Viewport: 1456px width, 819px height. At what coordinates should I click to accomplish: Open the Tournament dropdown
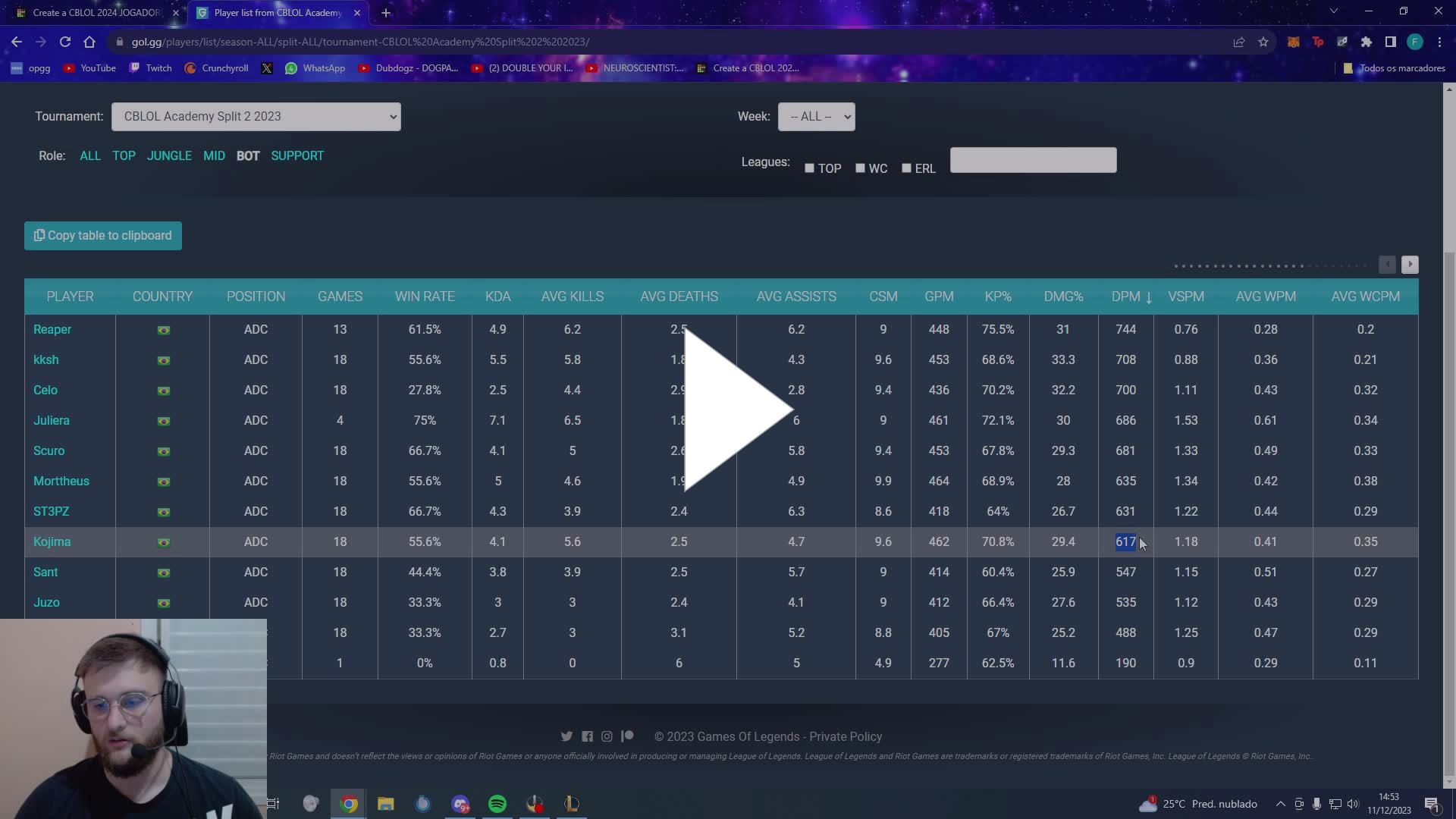tap(256, 116)
